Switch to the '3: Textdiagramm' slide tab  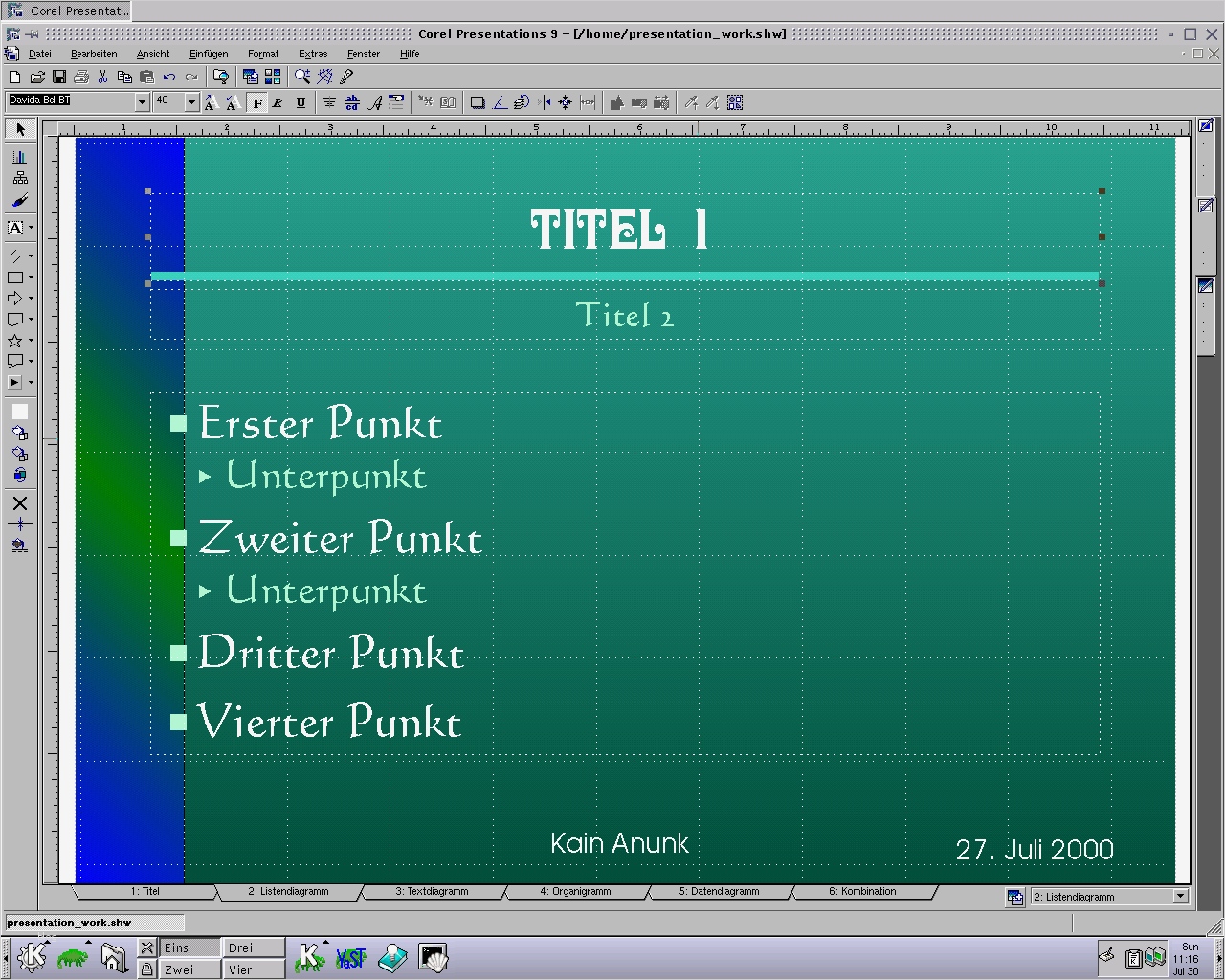[x=432, y=892]
